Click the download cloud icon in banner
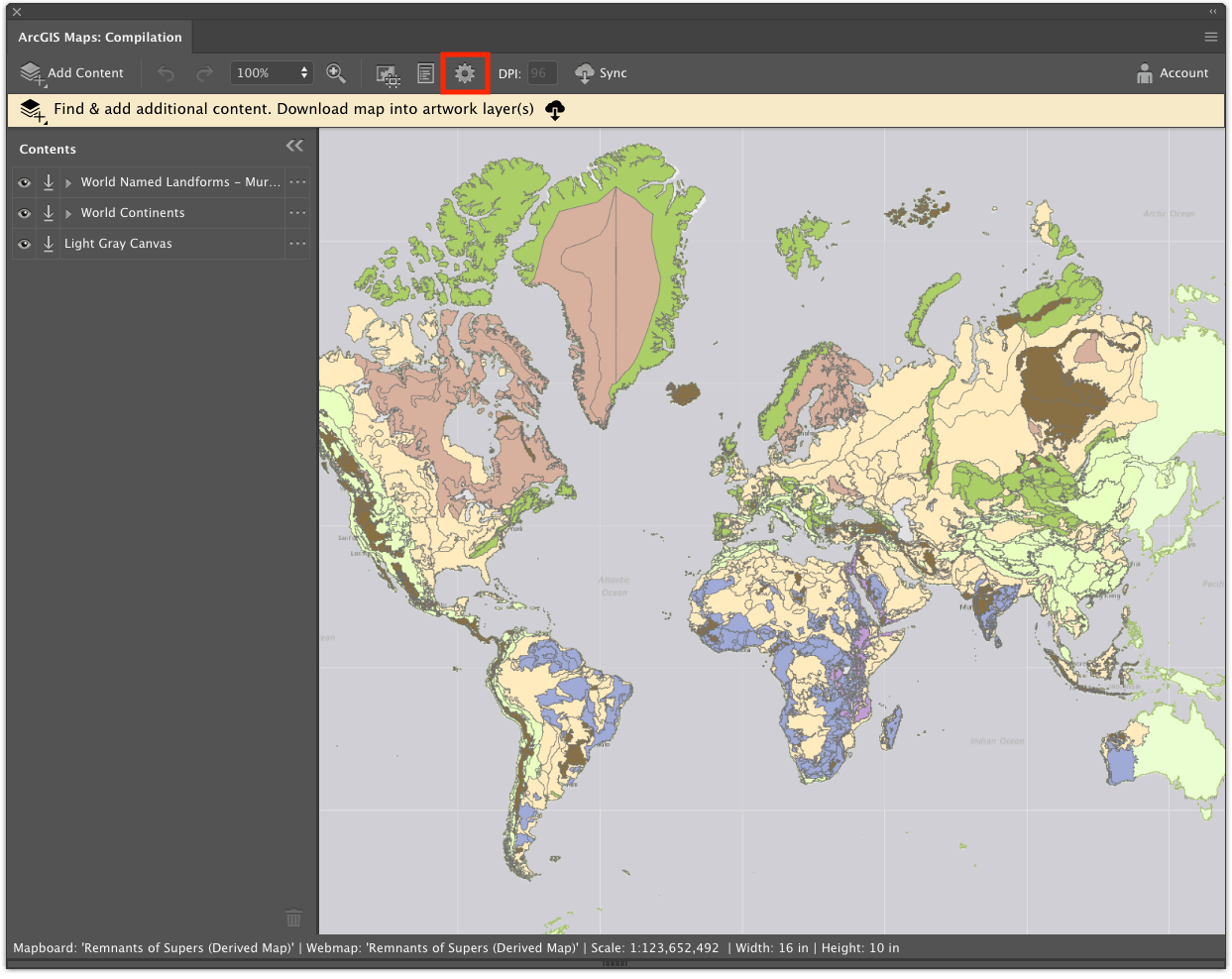 (x=555, y=110)
